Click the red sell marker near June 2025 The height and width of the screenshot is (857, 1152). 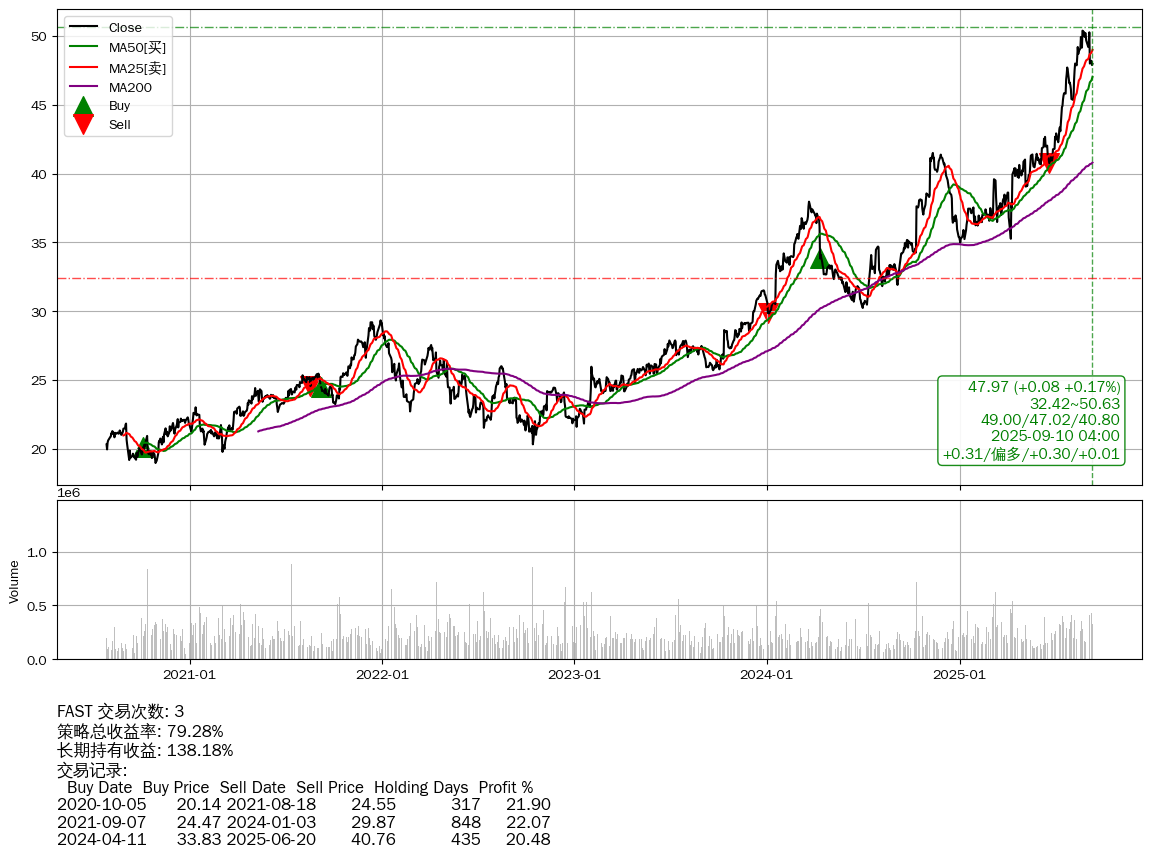coord(1049,162)
